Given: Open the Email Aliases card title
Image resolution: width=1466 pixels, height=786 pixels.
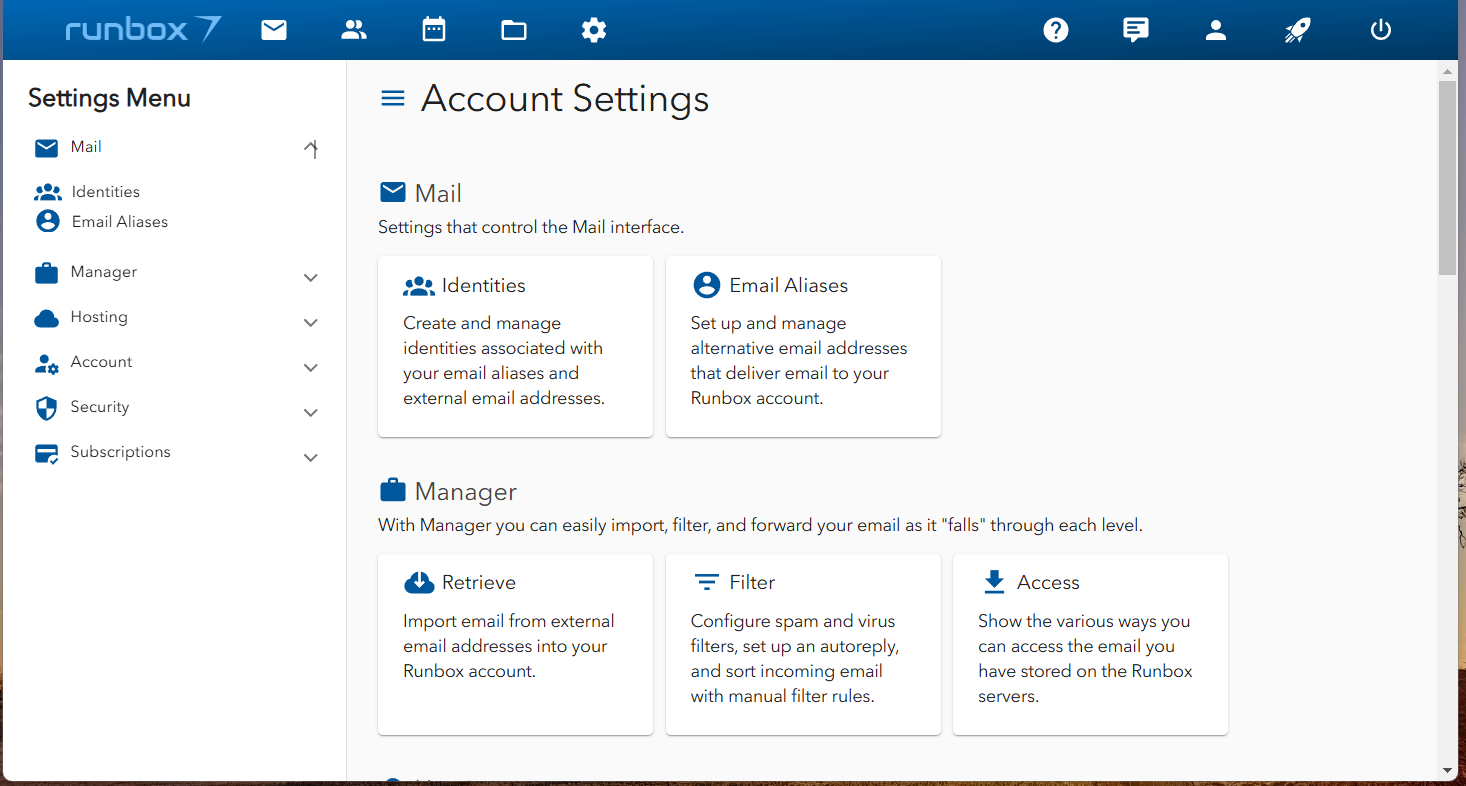Looking at the screenshot, I should tap(789, 286).
